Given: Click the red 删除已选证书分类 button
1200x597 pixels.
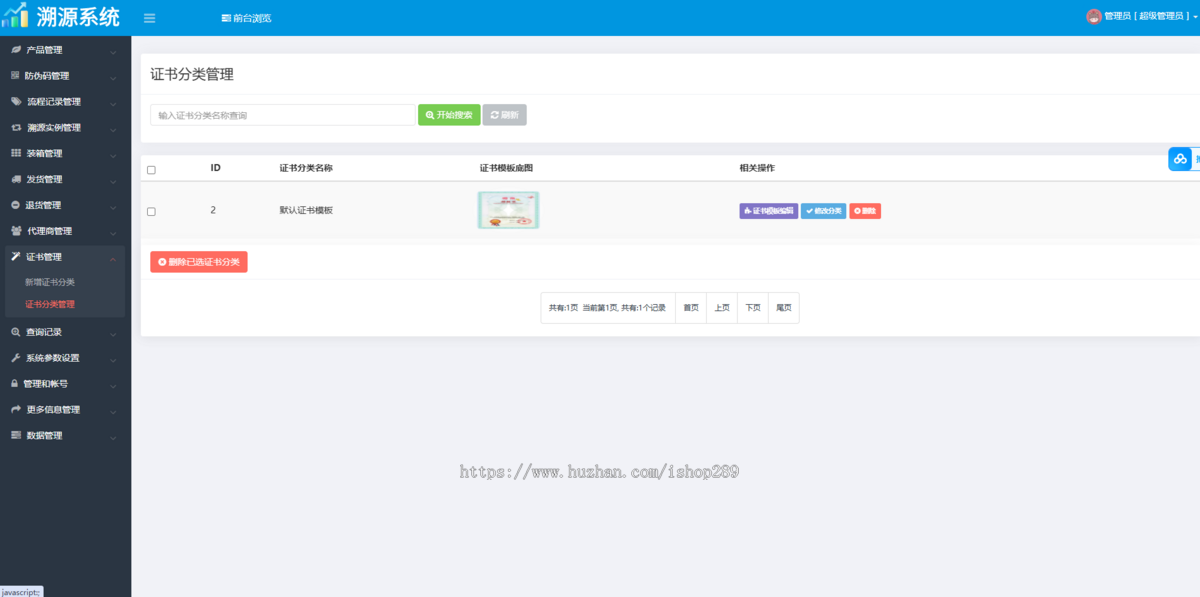Looking at the screenshot, I should click(198, 262).
